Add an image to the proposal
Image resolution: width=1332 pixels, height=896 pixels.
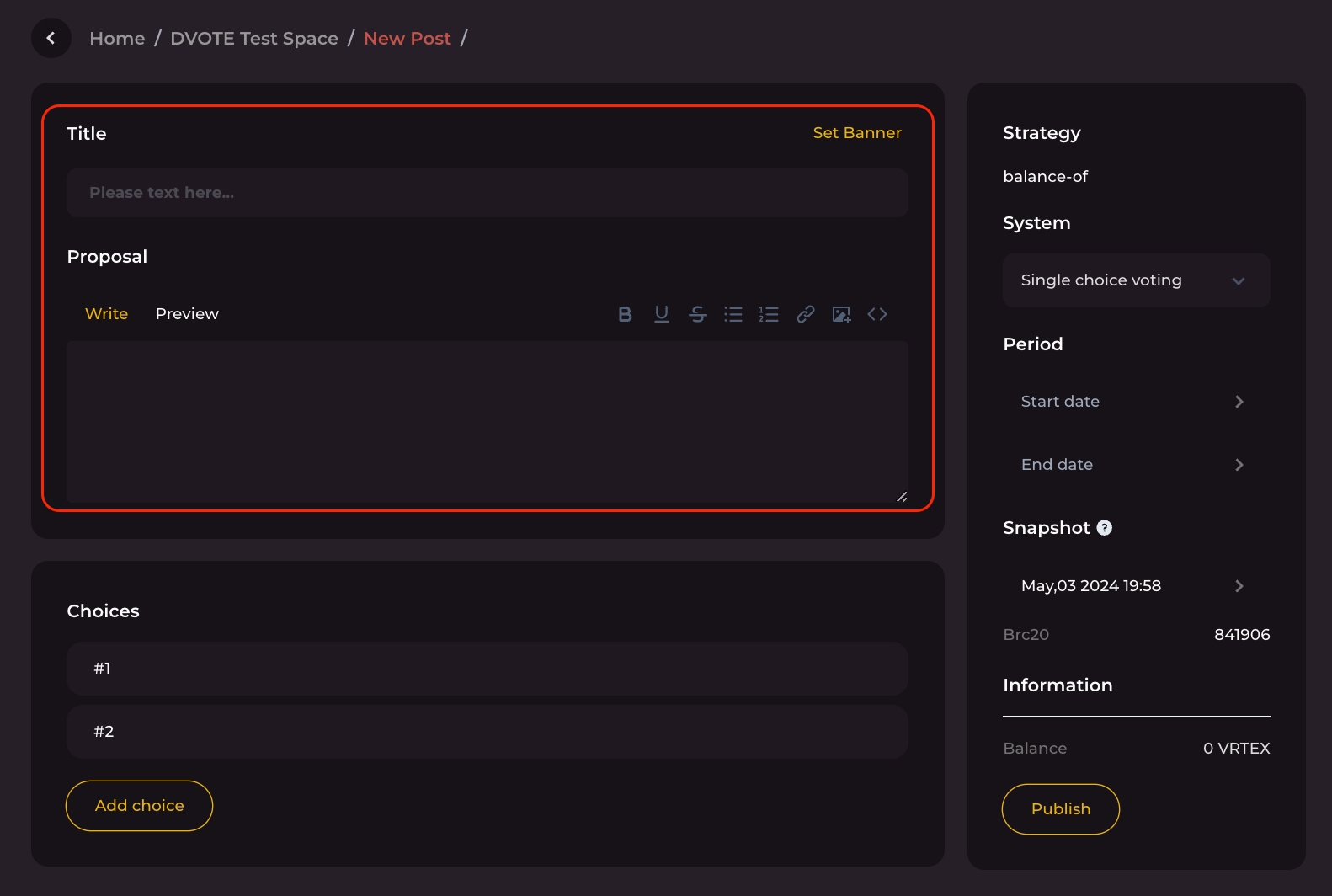click(841, 314)
